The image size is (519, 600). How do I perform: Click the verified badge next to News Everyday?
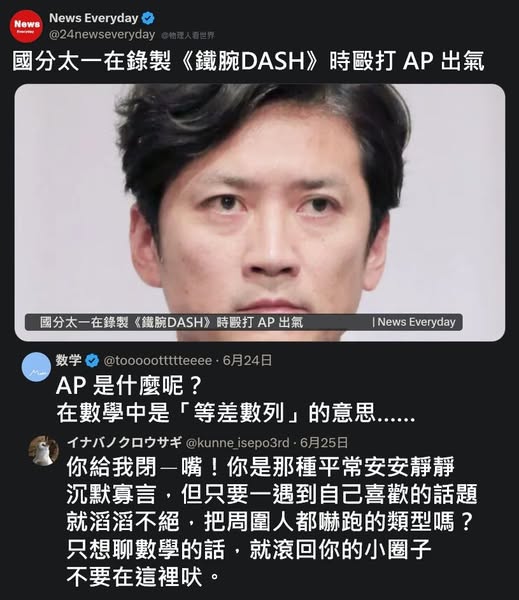148,18
